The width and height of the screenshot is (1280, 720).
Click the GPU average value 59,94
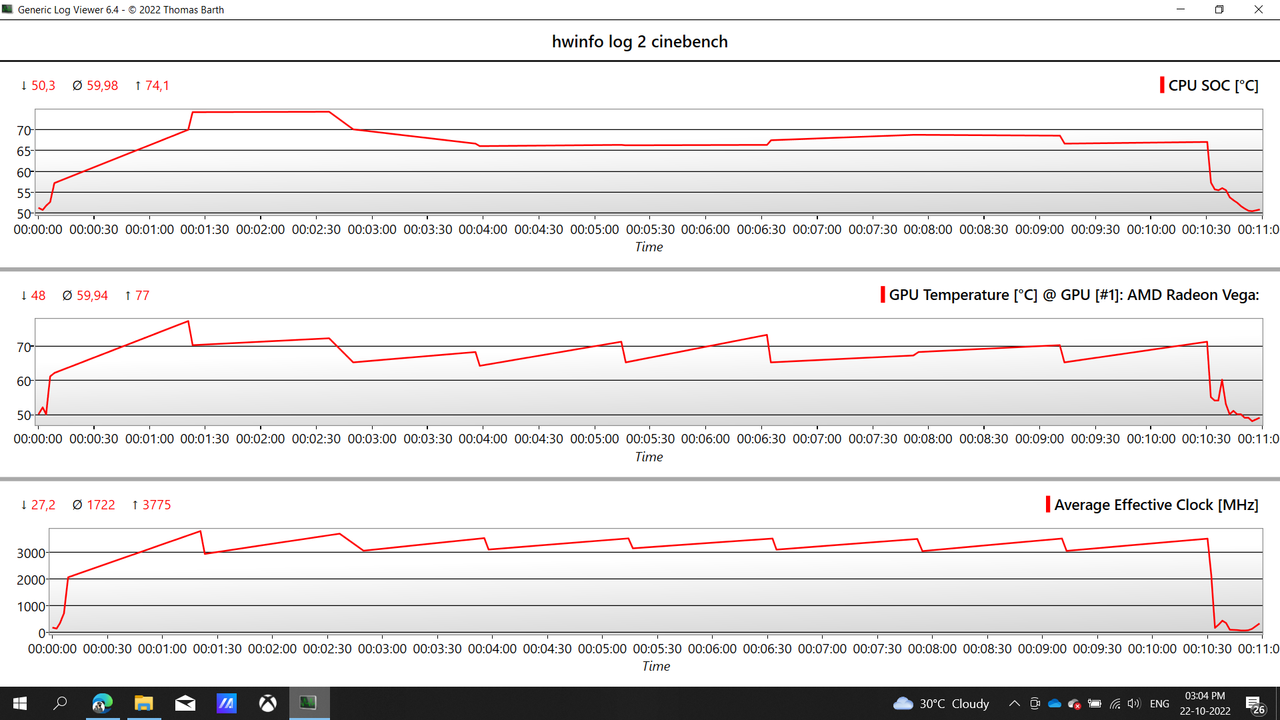(92, 296)
